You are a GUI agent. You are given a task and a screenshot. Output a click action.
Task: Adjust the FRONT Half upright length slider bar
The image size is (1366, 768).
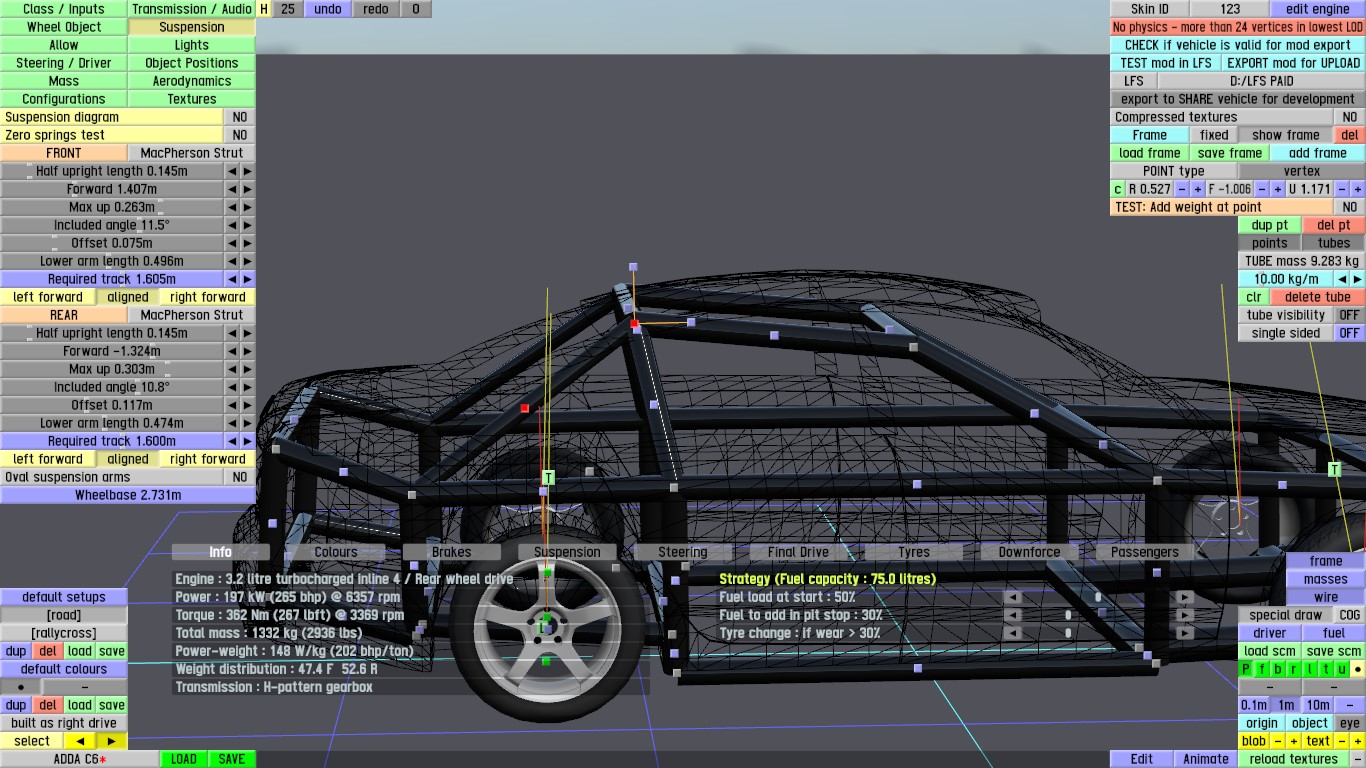112,171
